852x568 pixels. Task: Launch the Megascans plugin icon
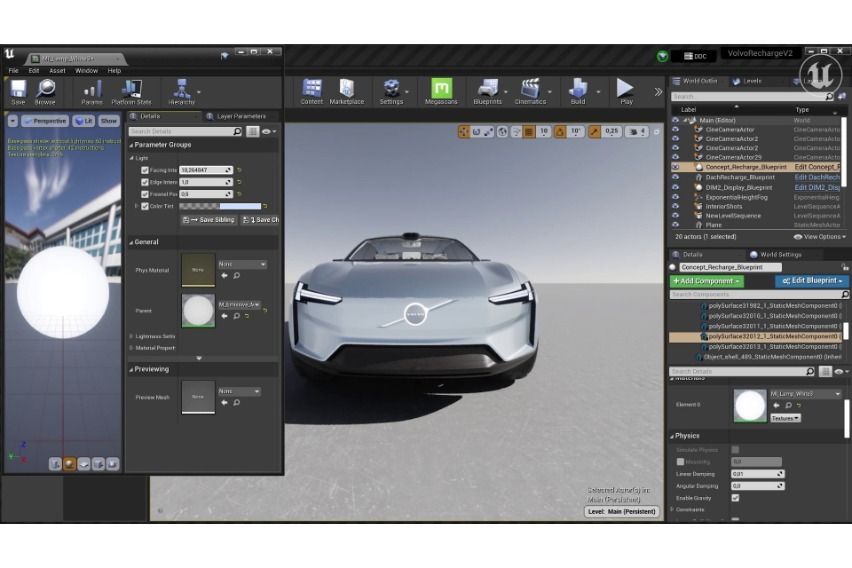441,91
